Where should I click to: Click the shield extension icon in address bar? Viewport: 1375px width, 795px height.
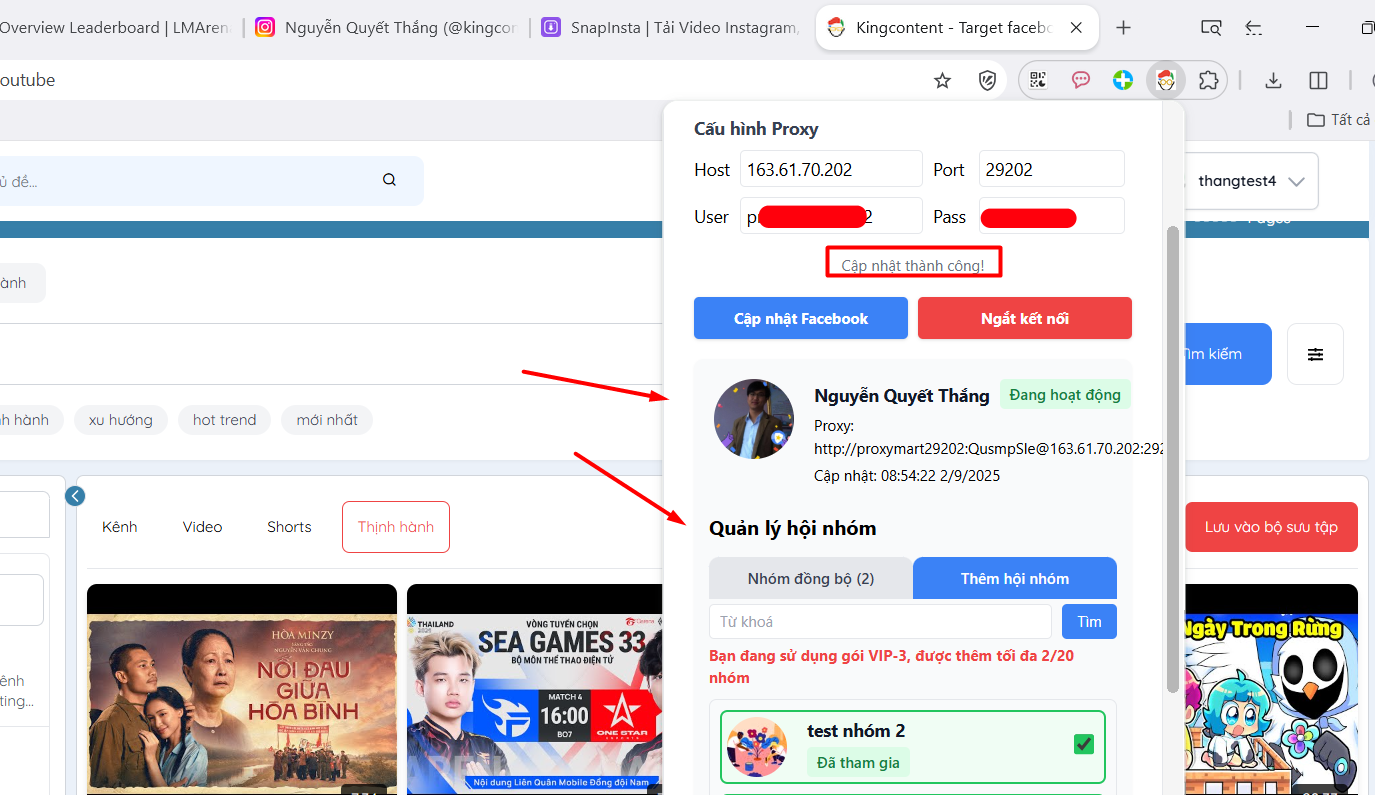tap(987, 81)
